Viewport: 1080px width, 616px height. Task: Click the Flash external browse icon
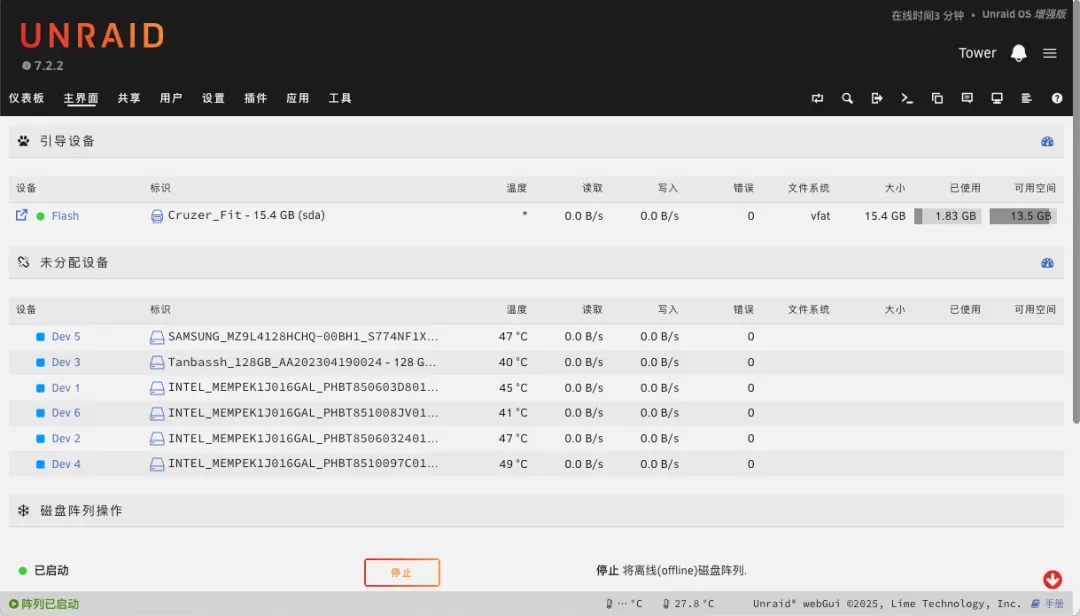[21, 215]
